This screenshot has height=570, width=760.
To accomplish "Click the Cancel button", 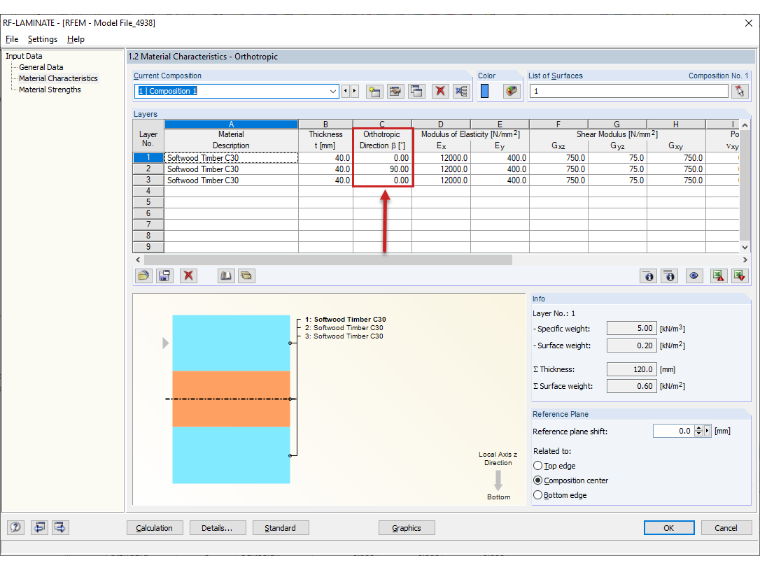I will (726, 528).
